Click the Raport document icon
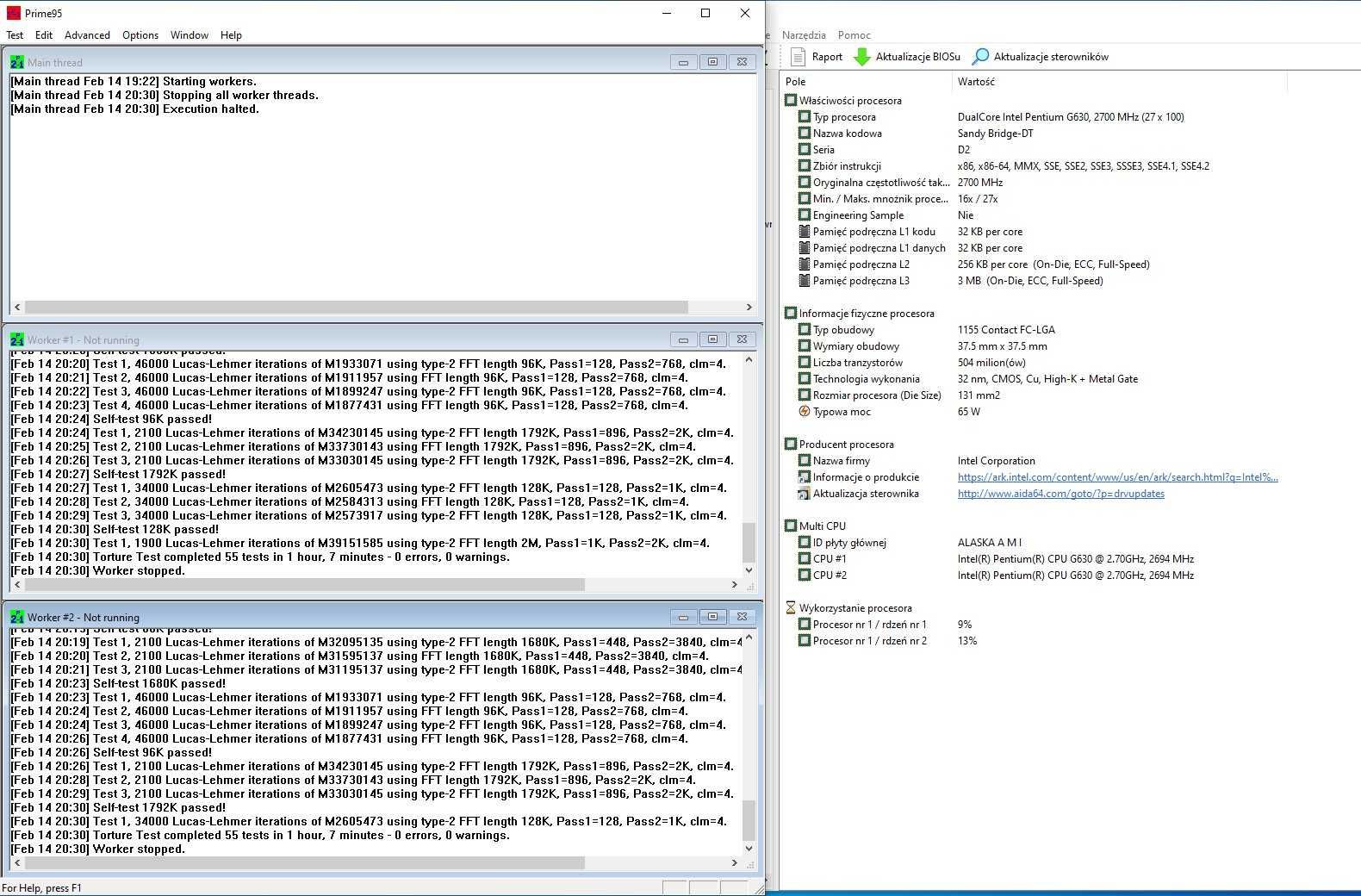The width and height of the screenshot is (1361, 896). [x=798, y=57]
